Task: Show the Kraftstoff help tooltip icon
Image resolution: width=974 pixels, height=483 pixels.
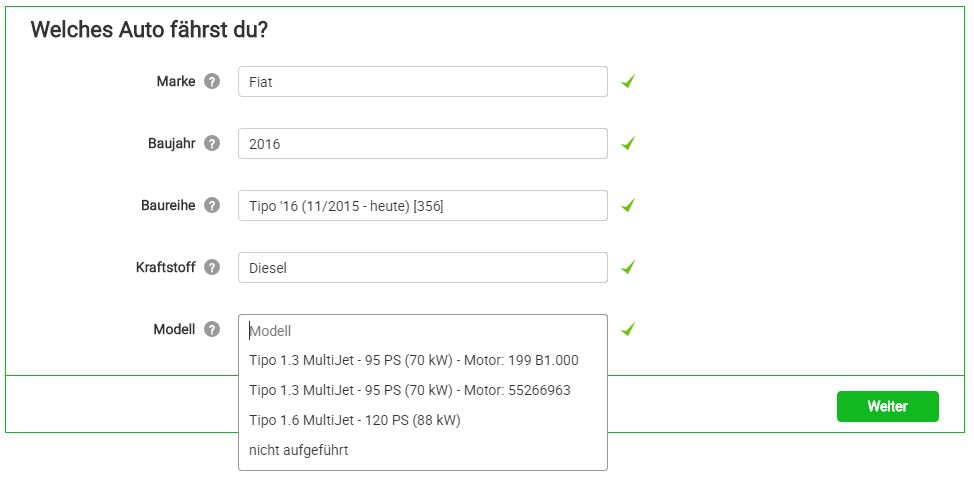Action: click(x=211, y=268)
